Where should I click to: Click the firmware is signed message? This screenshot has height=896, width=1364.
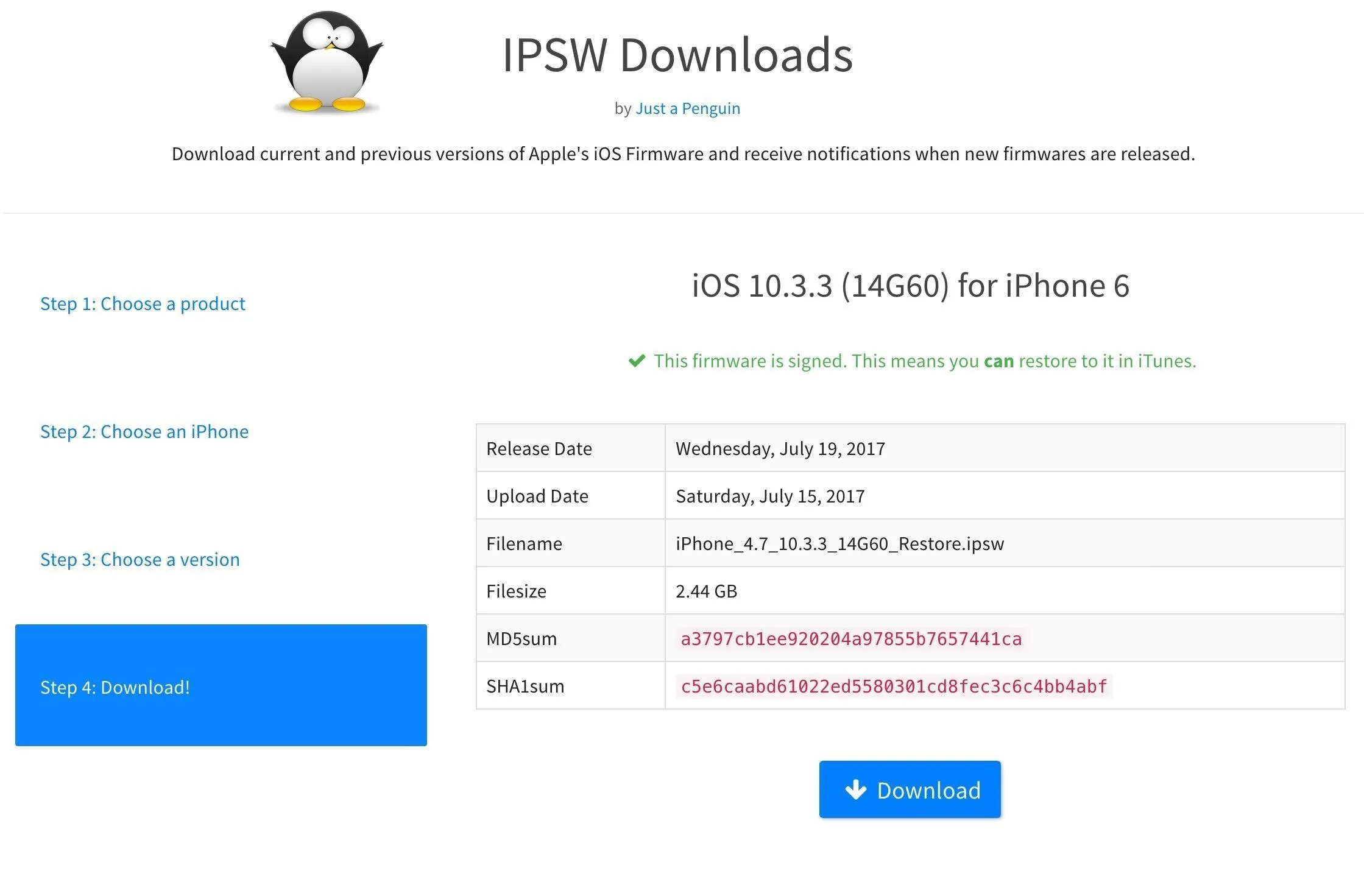[925, 361]
